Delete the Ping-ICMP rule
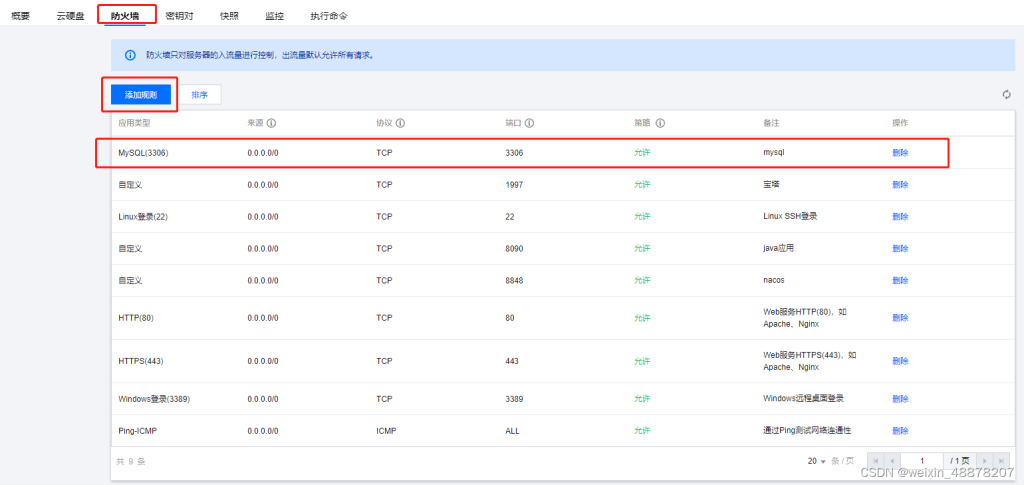This screenshot has width=1024, height=485. pos(901,431)
